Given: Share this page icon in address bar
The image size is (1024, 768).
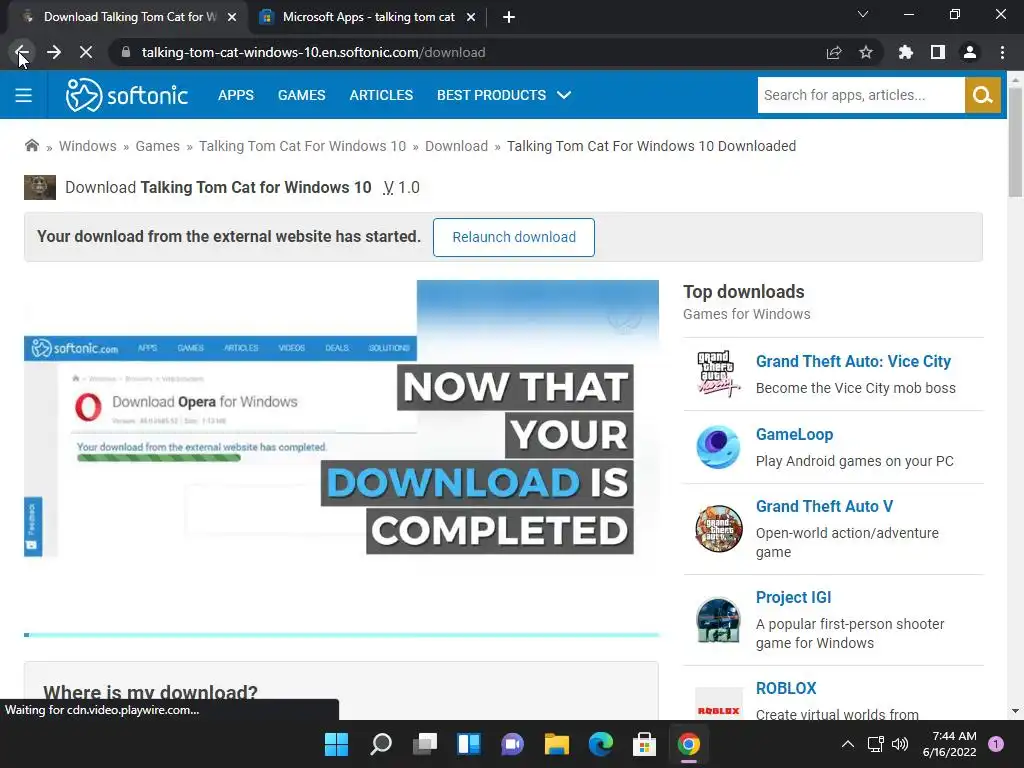Looking at the screenshot, I should coord(834,52).
